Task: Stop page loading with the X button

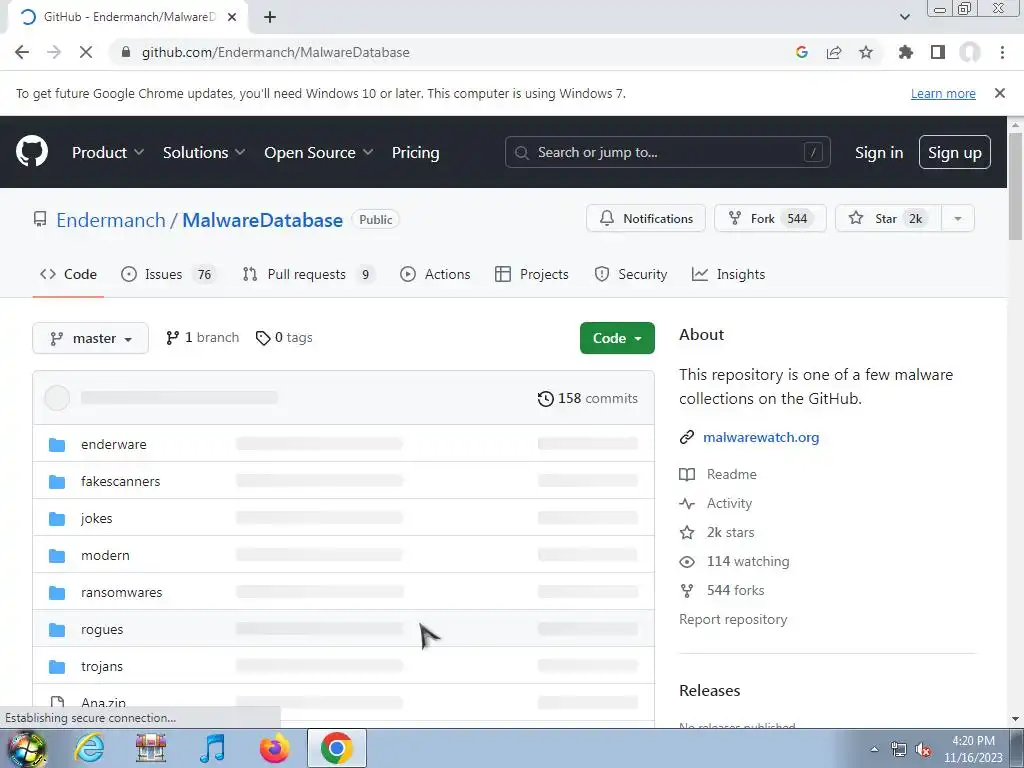Action: pyautogui.click(x=86, y=52)
